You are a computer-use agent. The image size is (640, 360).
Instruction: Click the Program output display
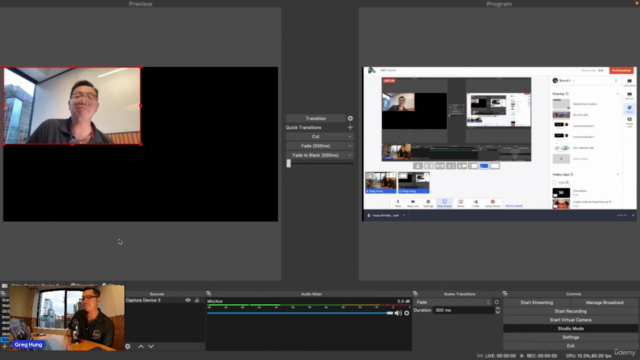pos(500,144)
